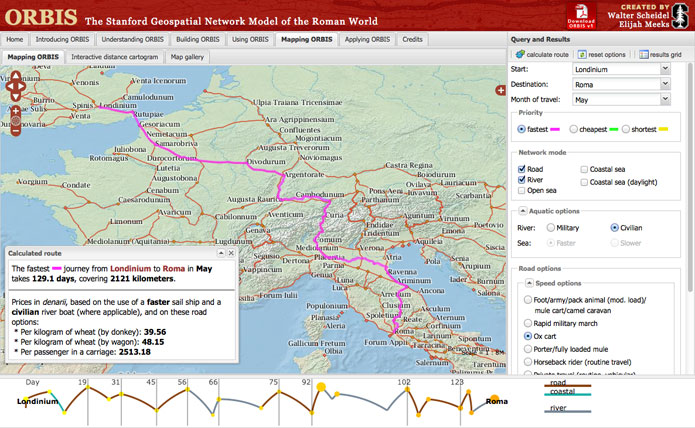Enable Coastal sea (daylight) checkbox
This screenshot has height=428, width=695.
(584, 182)
